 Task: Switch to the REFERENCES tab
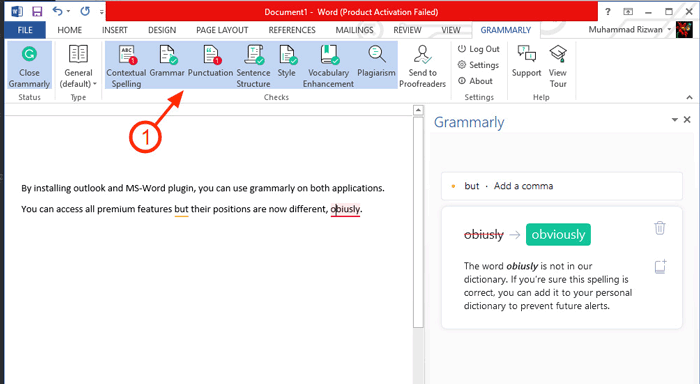(x=292, y=30)
